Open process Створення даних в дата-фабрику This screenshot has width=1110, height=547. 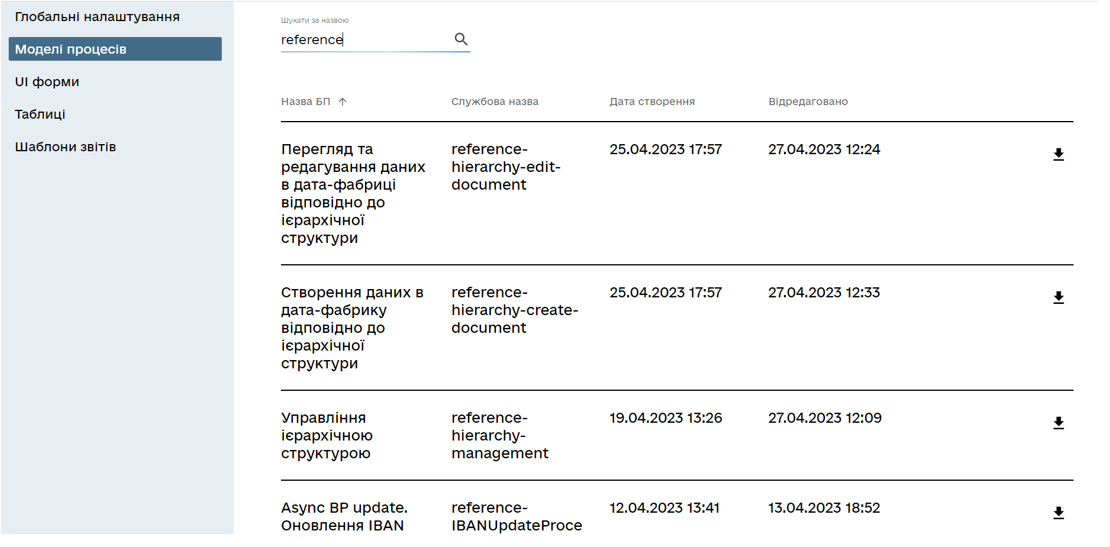click(x=352, y=328)
